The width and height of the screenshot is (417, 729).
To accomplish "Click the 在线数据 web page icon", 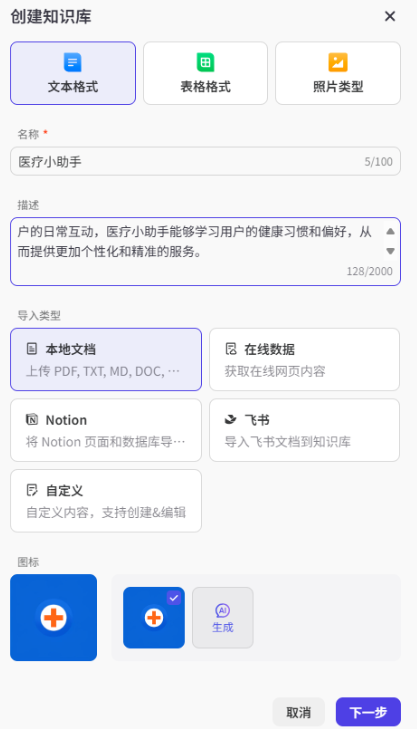I will (231, 349).
